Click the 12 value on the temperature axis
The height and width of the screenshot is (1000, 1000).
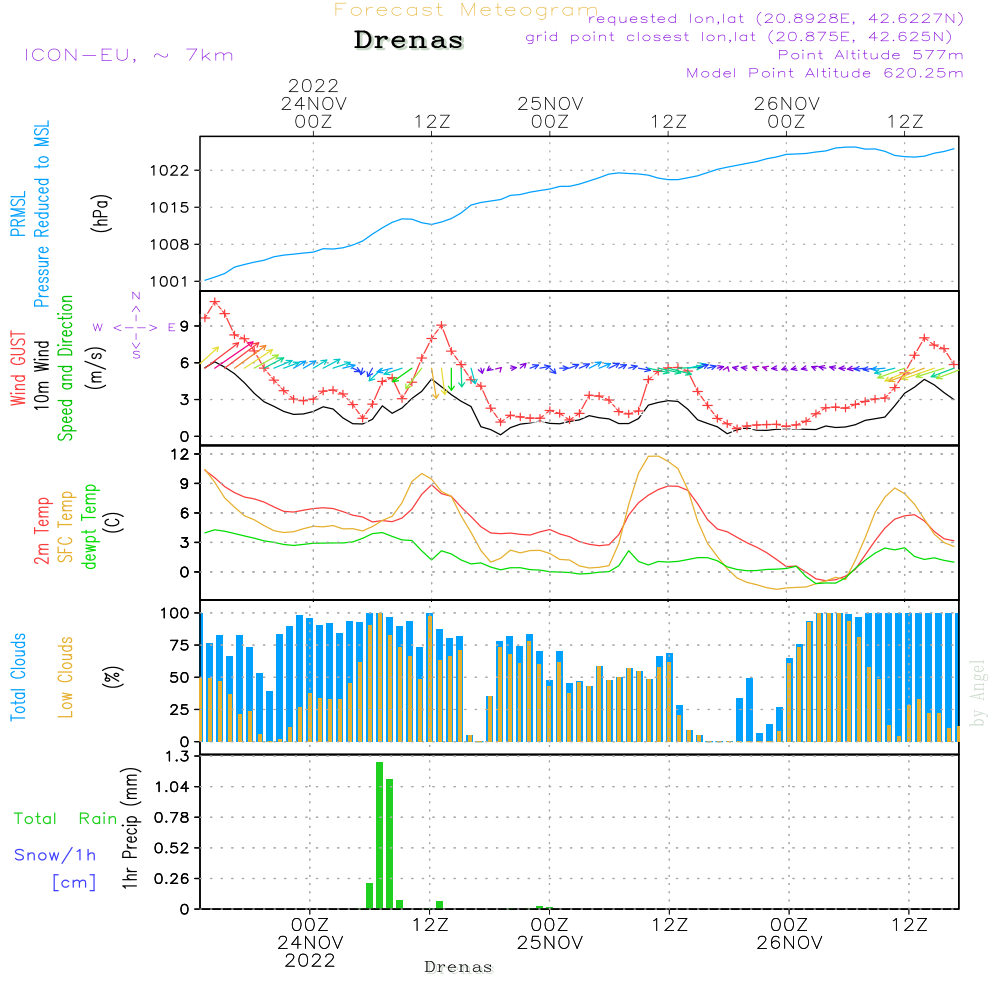181,455
